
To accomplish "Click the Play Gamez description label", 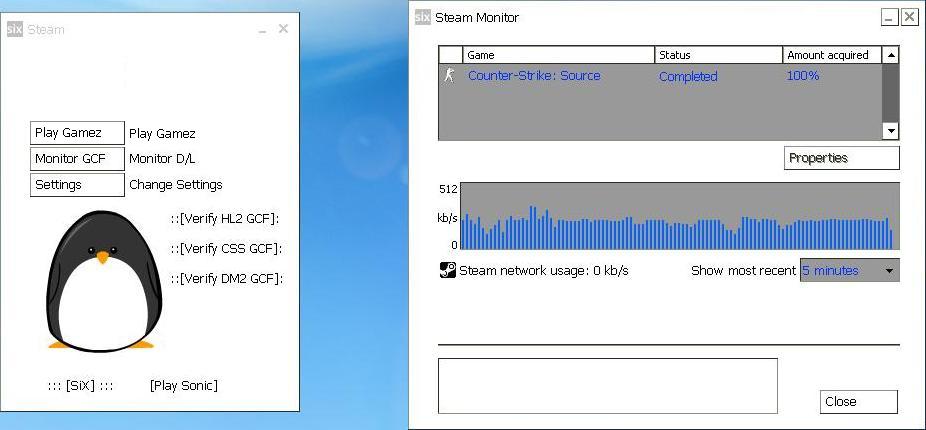I will point(162,133).
